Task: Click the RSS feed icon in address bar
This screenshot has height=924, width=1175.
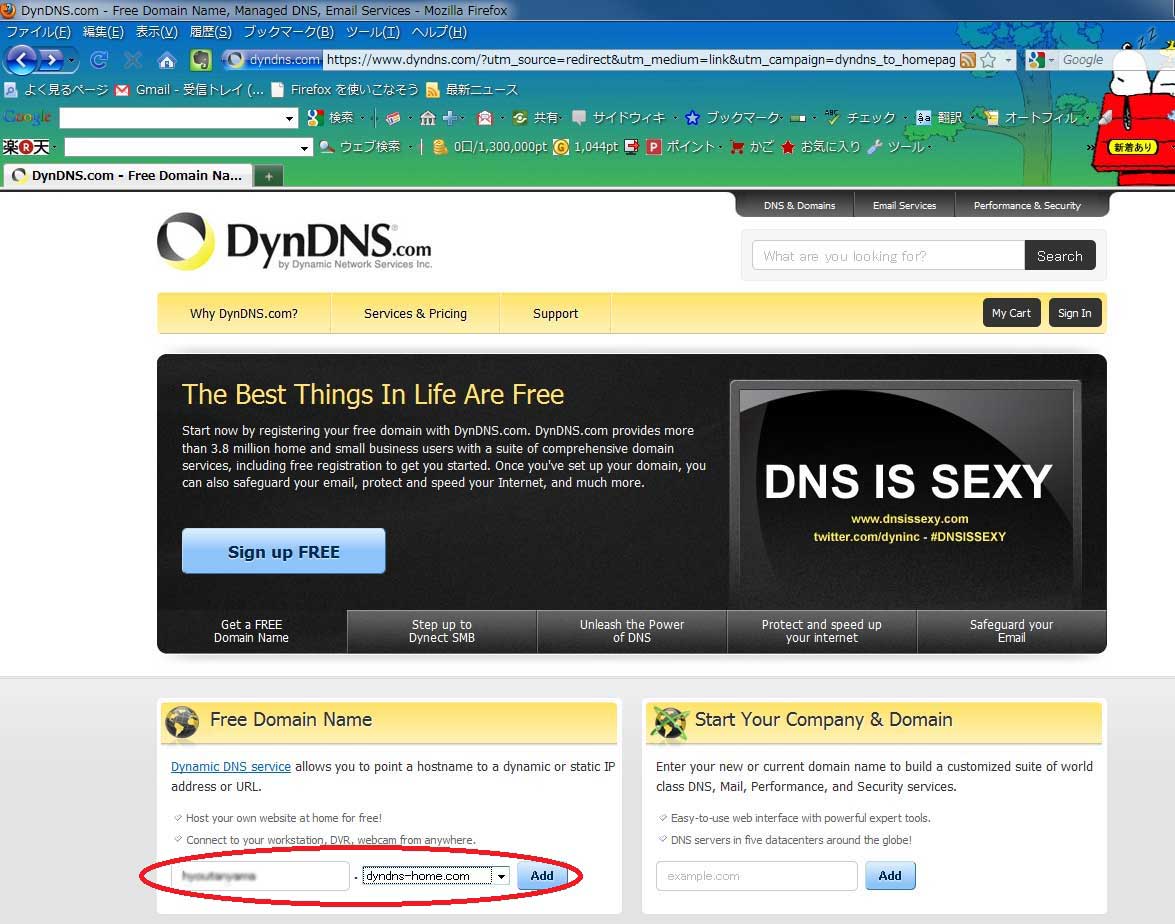Action: click(x=967, y=60)
